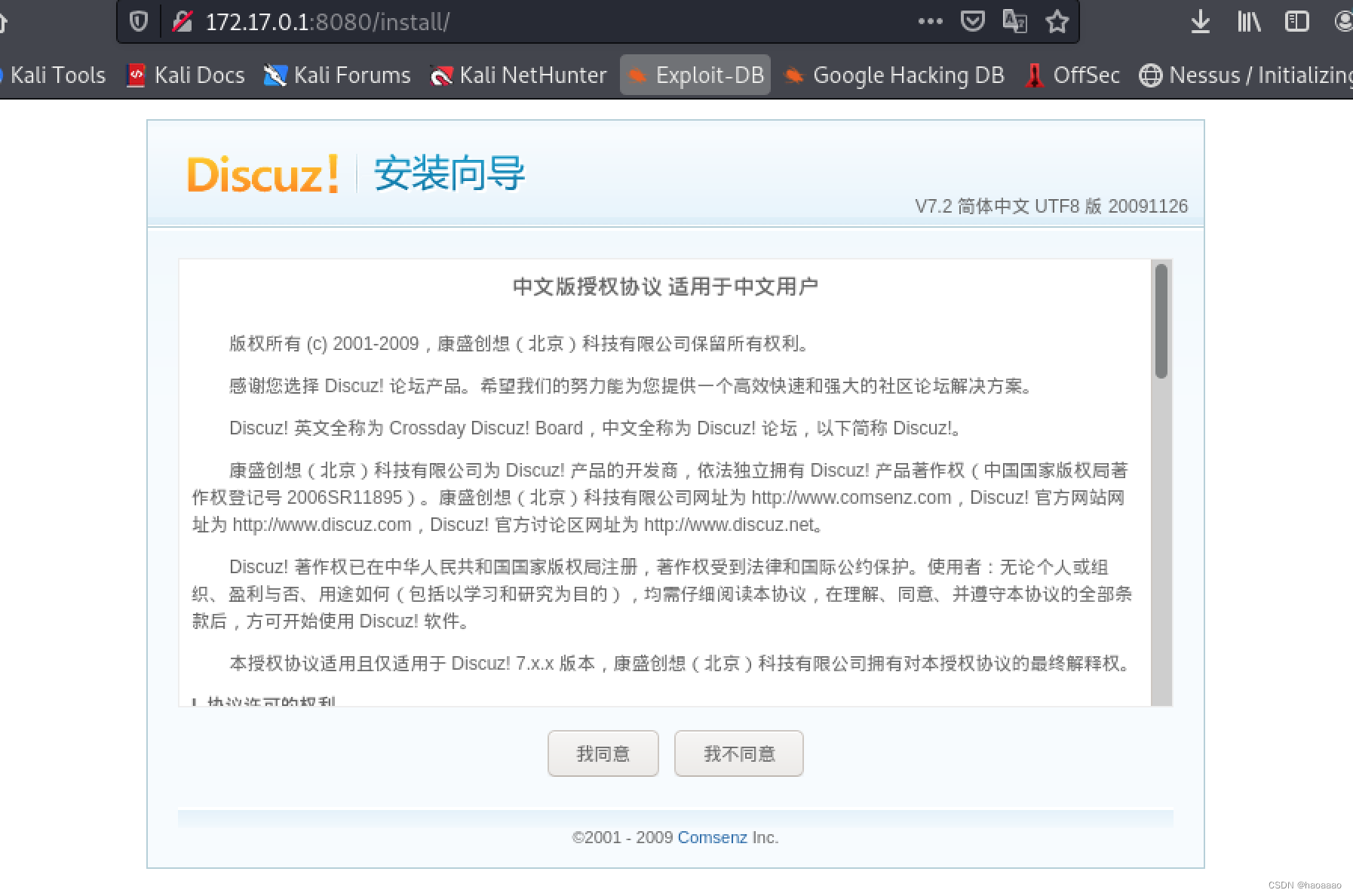Open the Kali Docs bookmark
The image size is (1353, 896).
pos(186,75)
